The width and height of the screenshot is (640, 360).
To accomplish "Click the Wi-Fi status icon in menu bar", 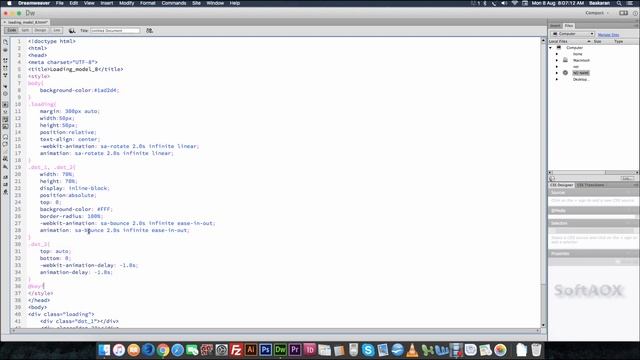I will click(515, 3).
